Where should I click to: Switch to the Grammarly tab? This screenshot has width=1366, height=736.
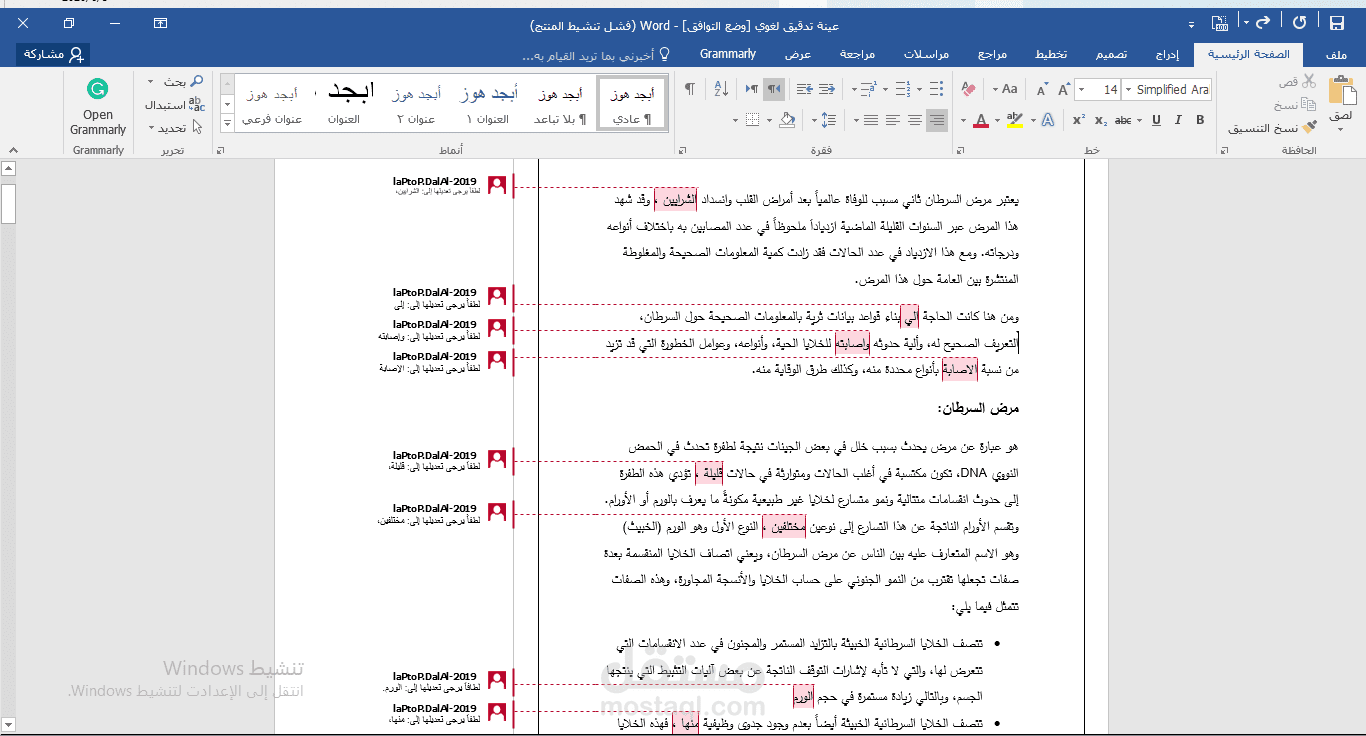(x=727, y=54)
